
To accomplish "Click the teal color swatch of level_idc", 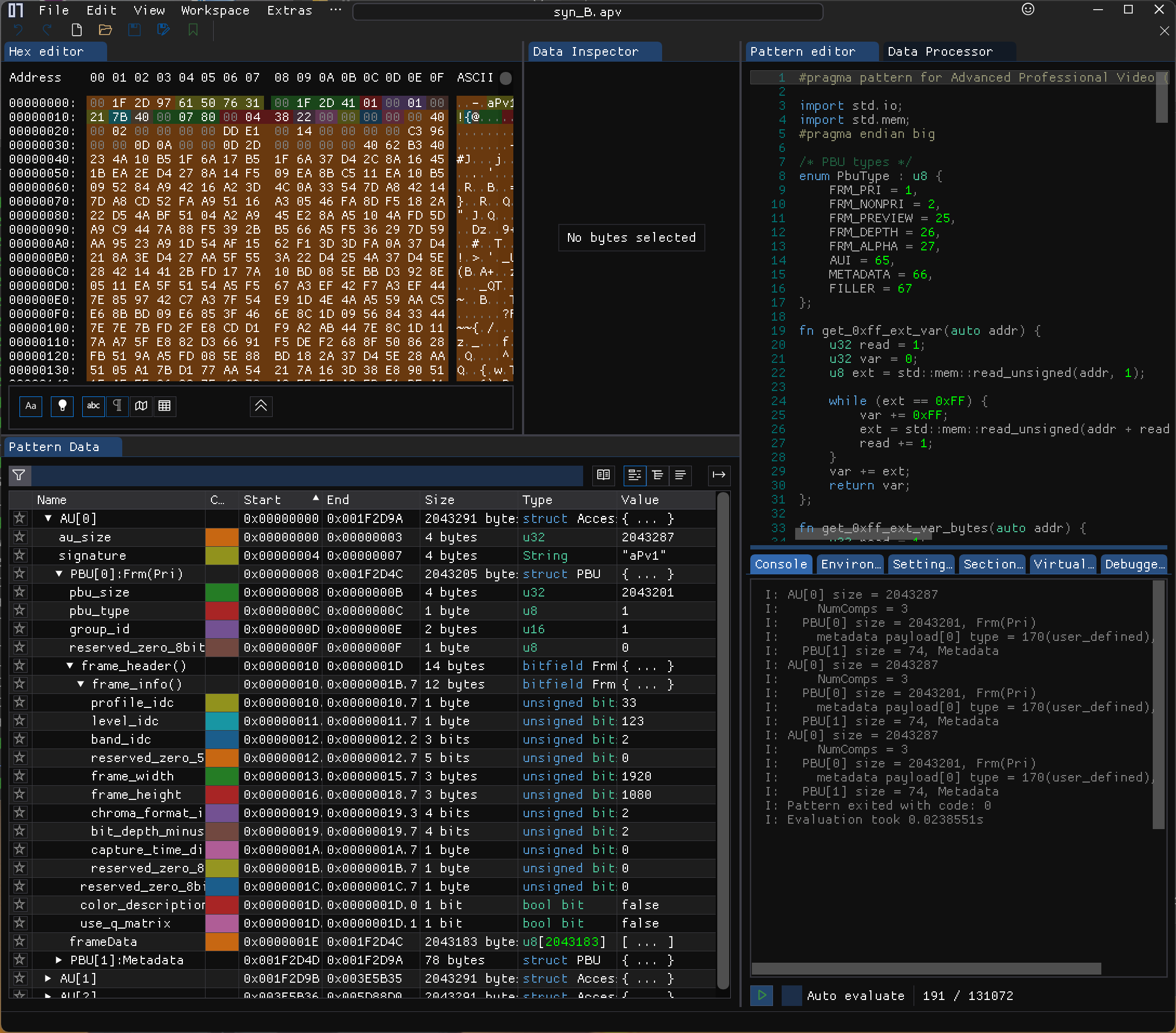I will tap(221, 721).
